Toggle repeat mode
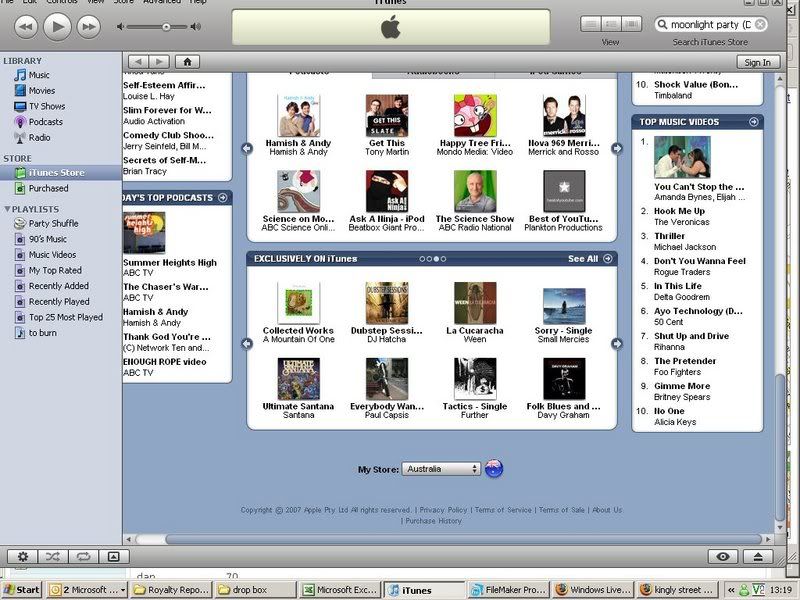This screenshot has height=600, width=800. [x=83, y=557]
